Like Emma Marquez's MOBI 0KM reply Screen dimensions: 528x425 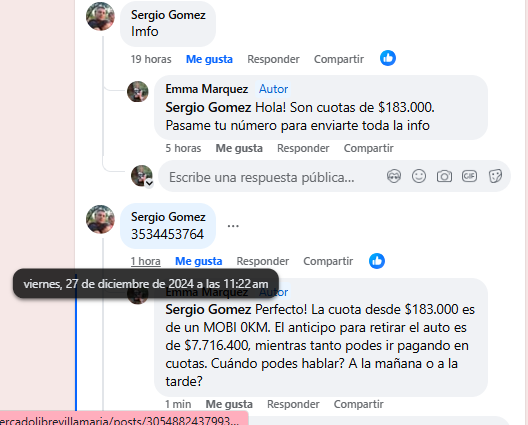coord(229,404)
